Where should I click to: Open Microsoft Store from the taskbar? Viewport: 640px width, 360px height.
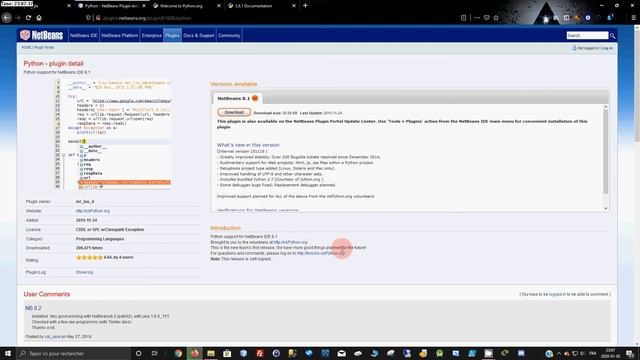(x=227, y=353)
